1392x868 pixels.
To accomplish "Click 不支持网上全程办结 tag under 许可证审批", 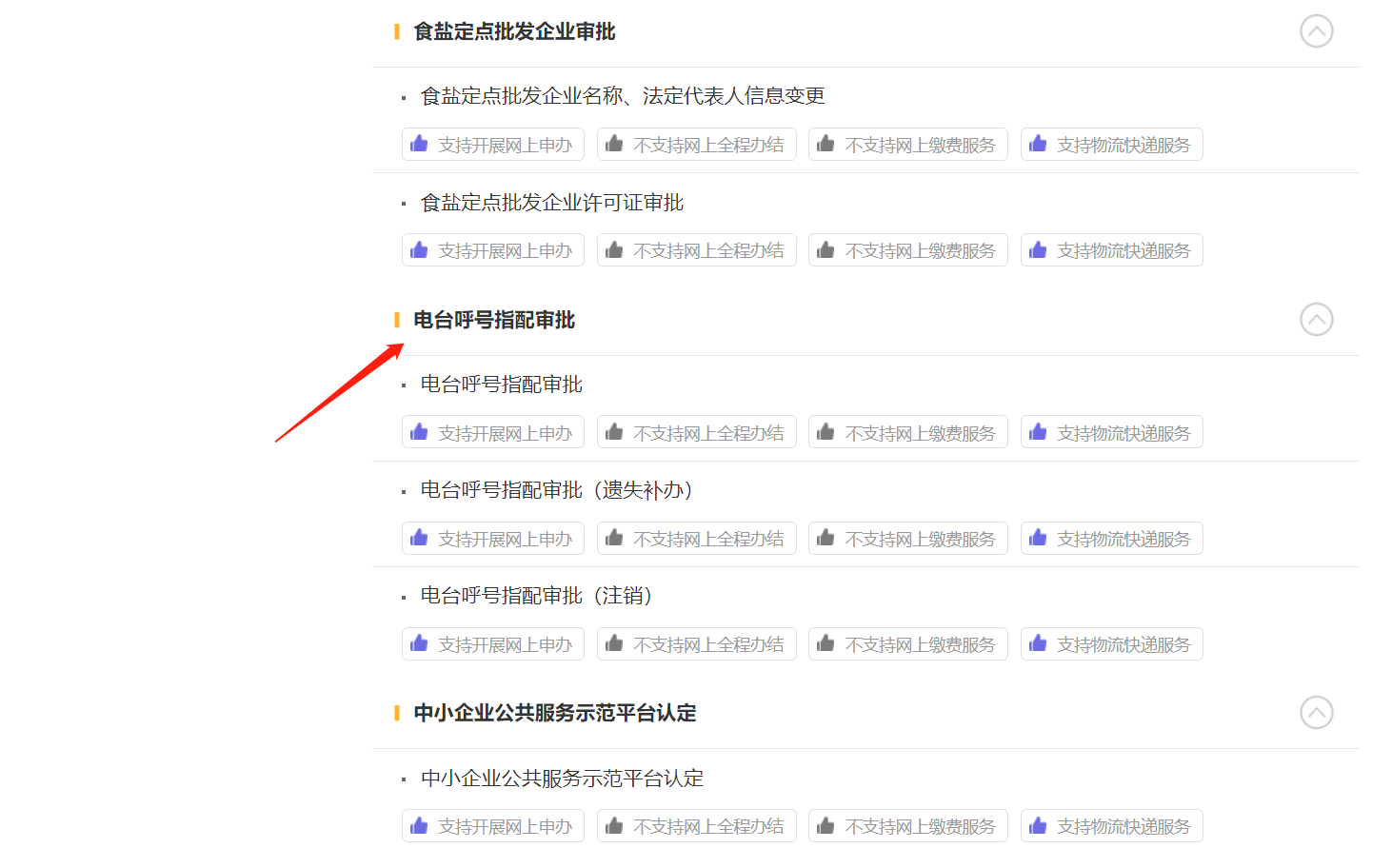I will [x=697, y=250].
